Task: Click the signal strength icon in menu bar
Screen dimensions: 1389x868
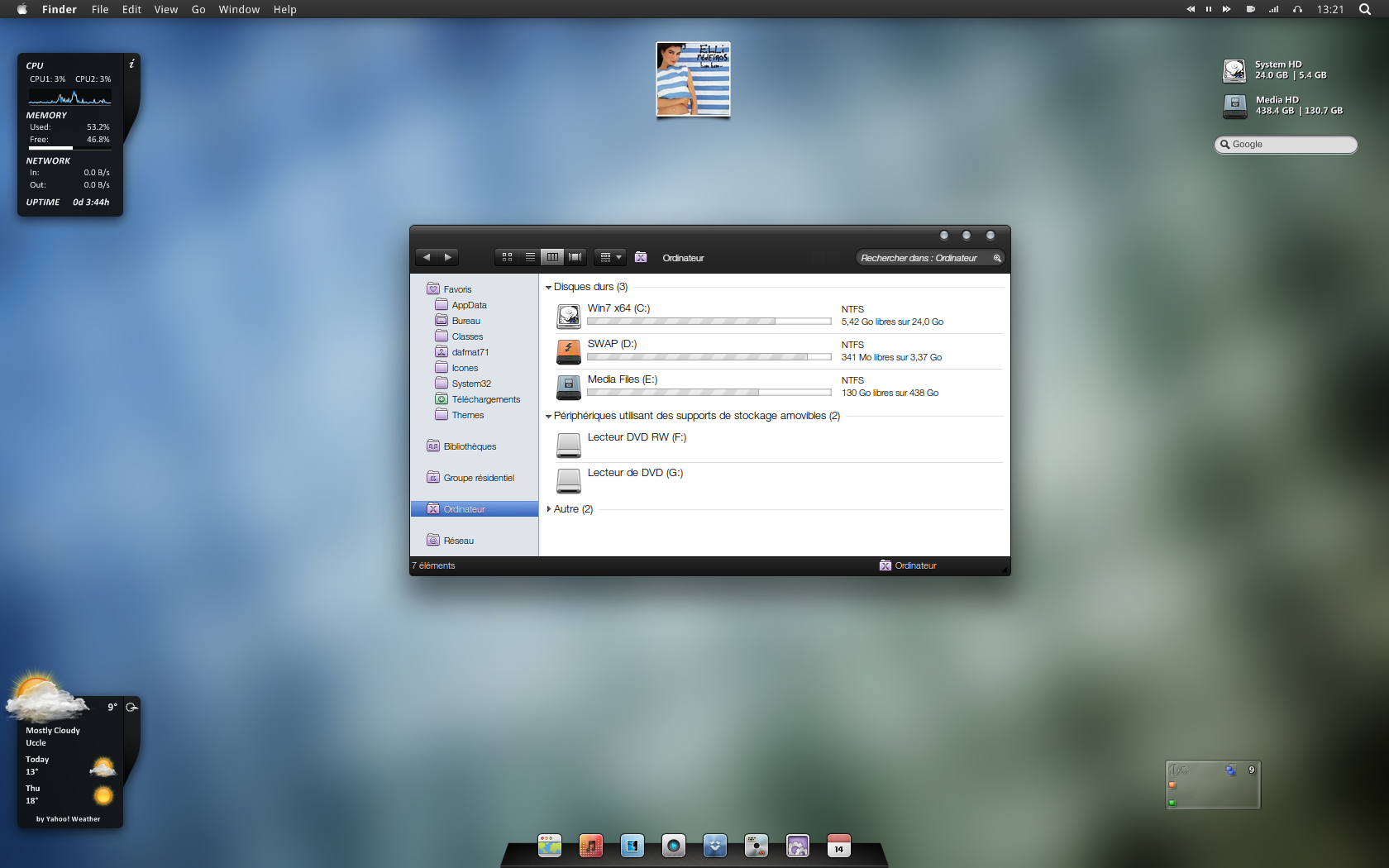Action: click(x=1273, y=9)
